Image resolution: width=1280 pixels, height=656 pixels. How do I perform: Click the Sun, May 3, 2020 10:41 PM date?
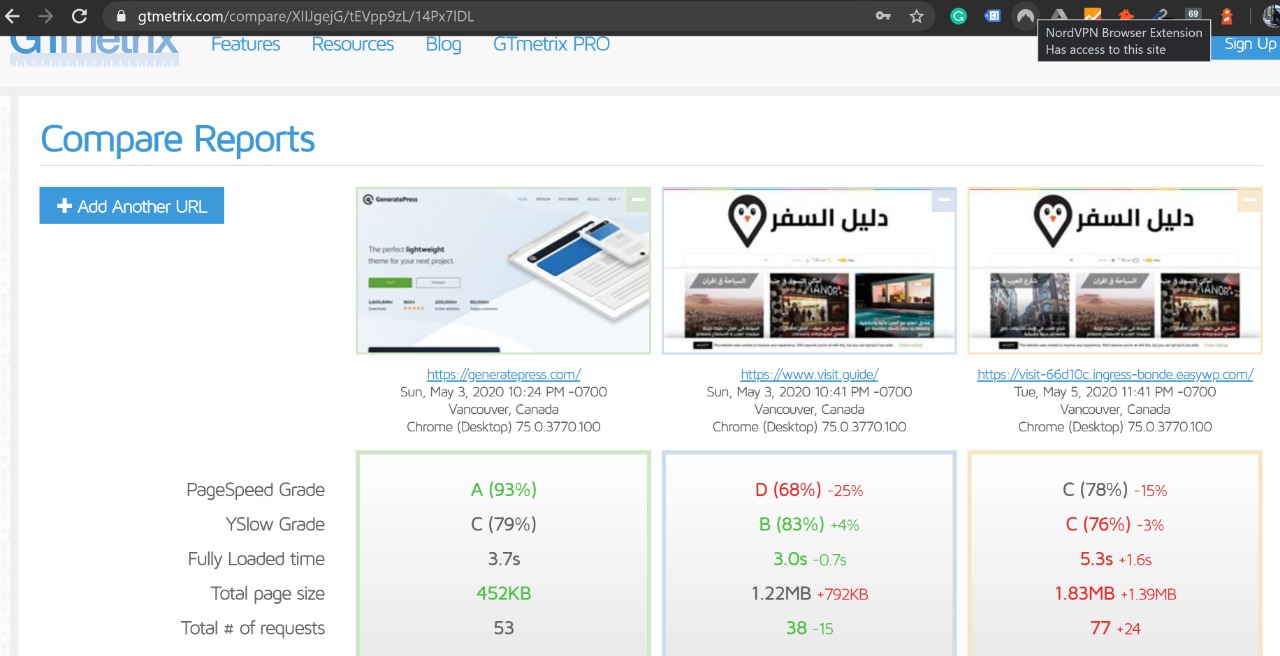point(809,392)
